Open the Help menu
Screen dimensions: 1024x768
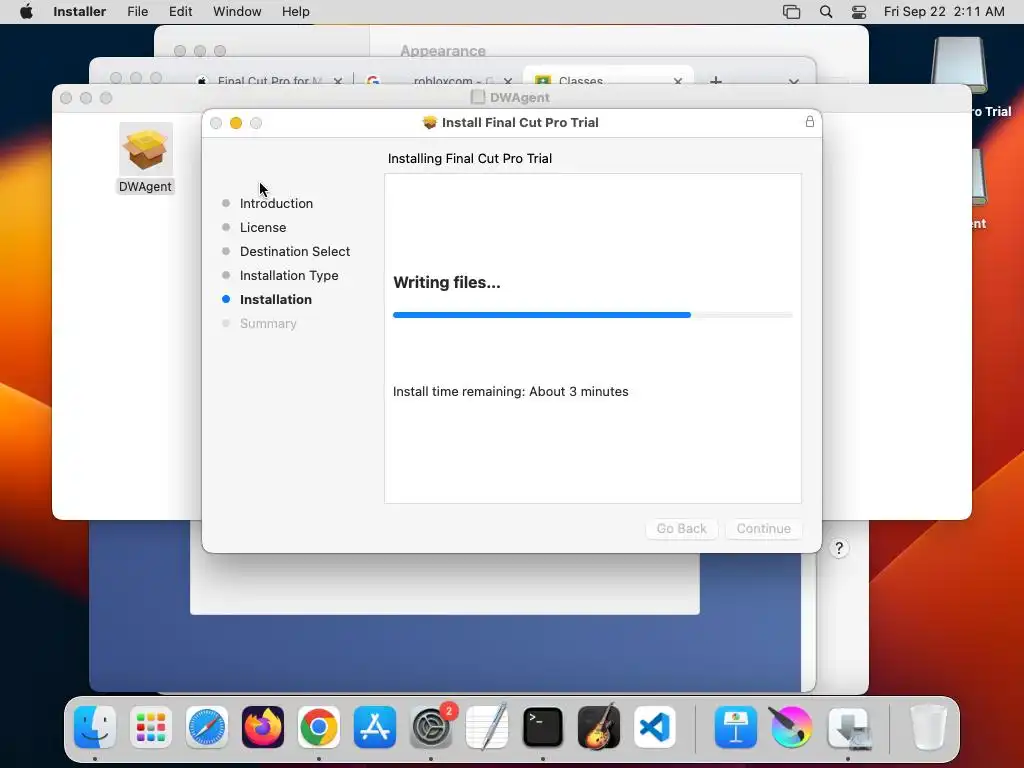point(295,12)
